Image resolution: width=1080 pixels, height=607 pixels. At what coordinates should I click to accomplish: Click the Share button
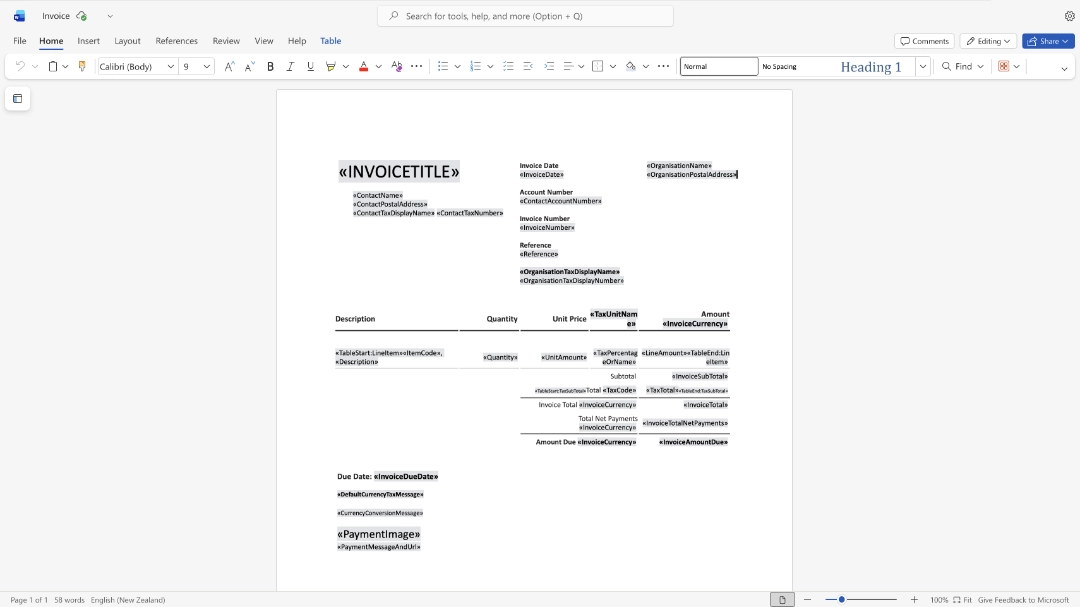click(x=1048, y=41)
